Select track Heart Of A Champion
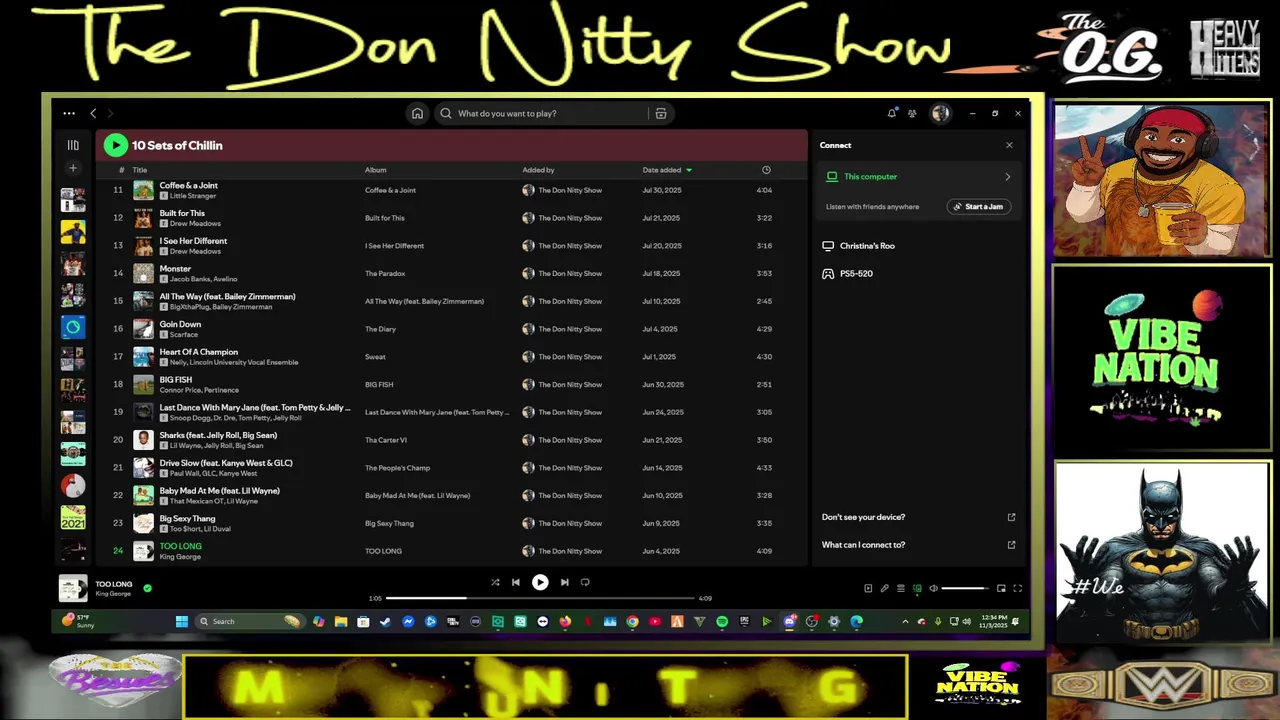1280x720 pixels. tap(198, 352)
